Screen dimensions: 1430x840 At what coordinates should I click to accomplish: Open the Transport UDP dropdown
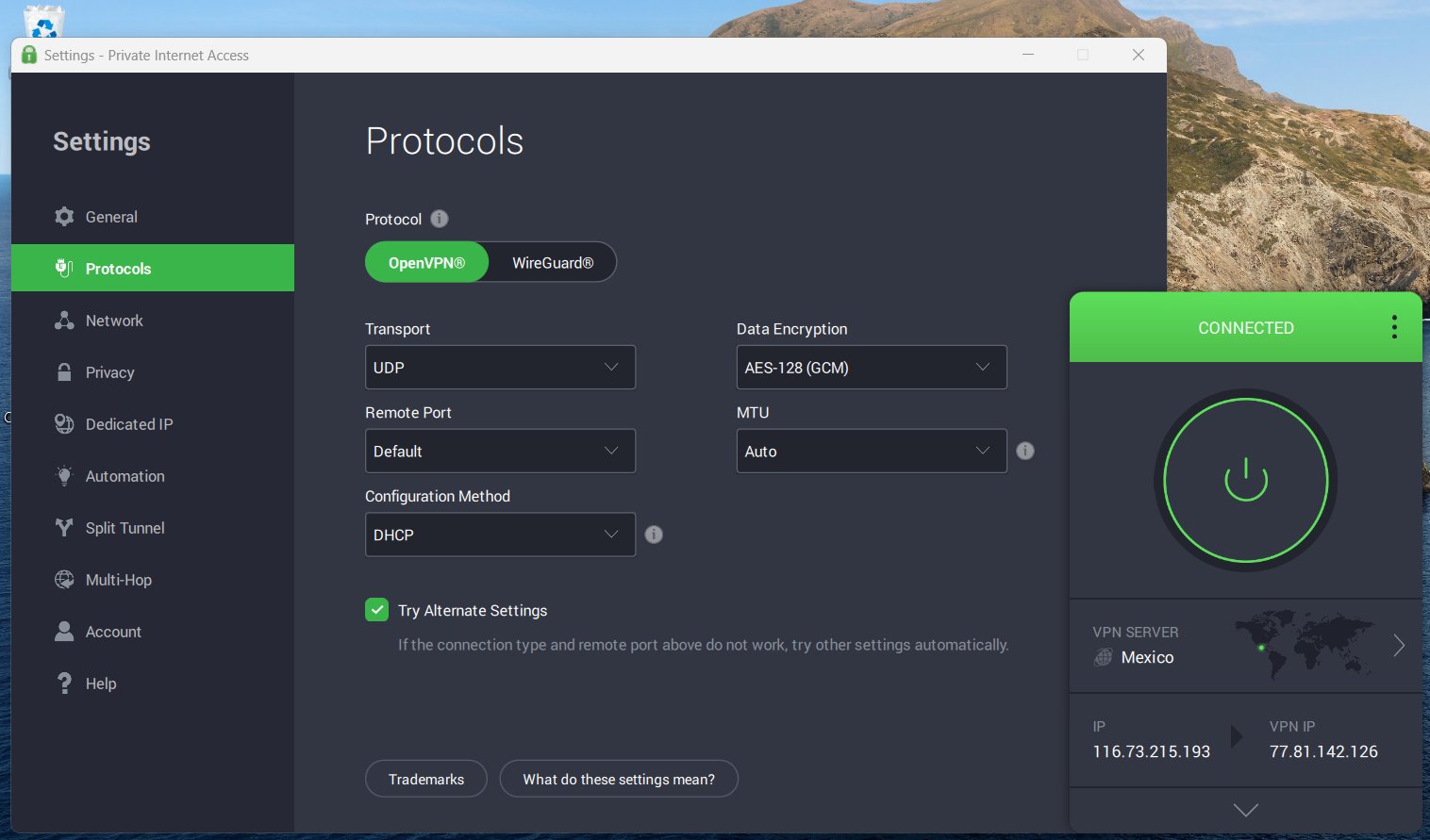coord(500,368)
